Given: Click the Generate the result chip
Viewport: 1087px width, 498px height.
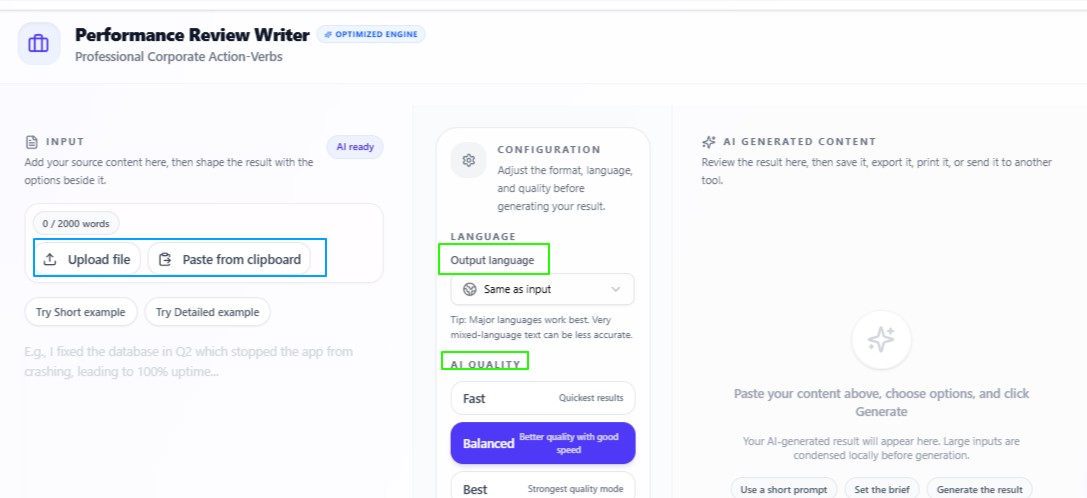Looking at the screenshot, I should 979,489.
